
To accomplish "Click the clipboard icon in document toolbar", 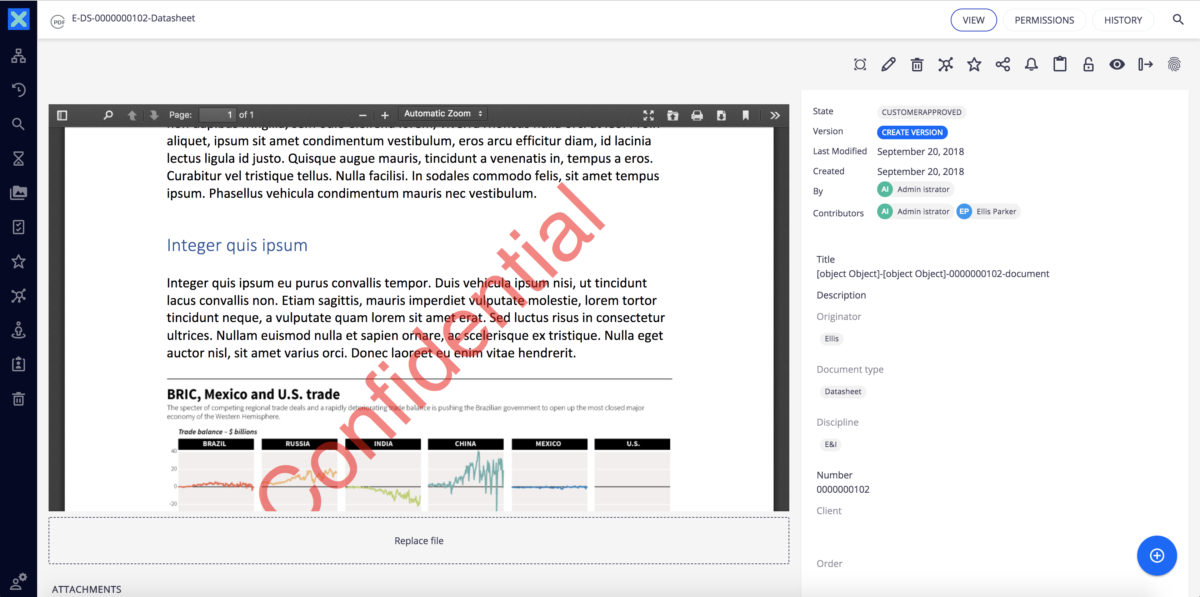I will pyautogui.click(x=1060, y=65).
